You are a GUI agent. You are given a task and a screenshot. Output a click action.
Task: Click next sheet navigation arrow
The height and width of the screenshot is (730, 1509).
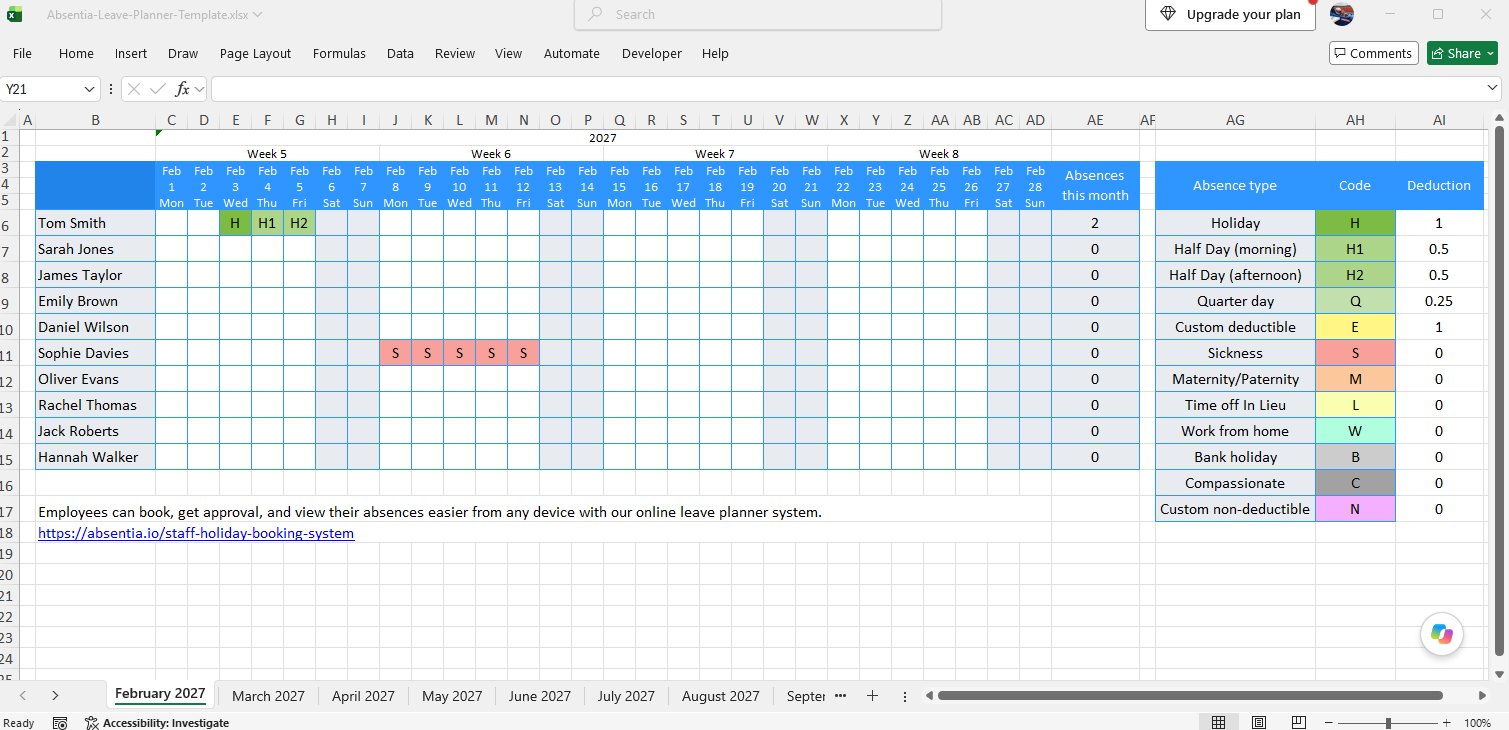[x=55, y=695]
